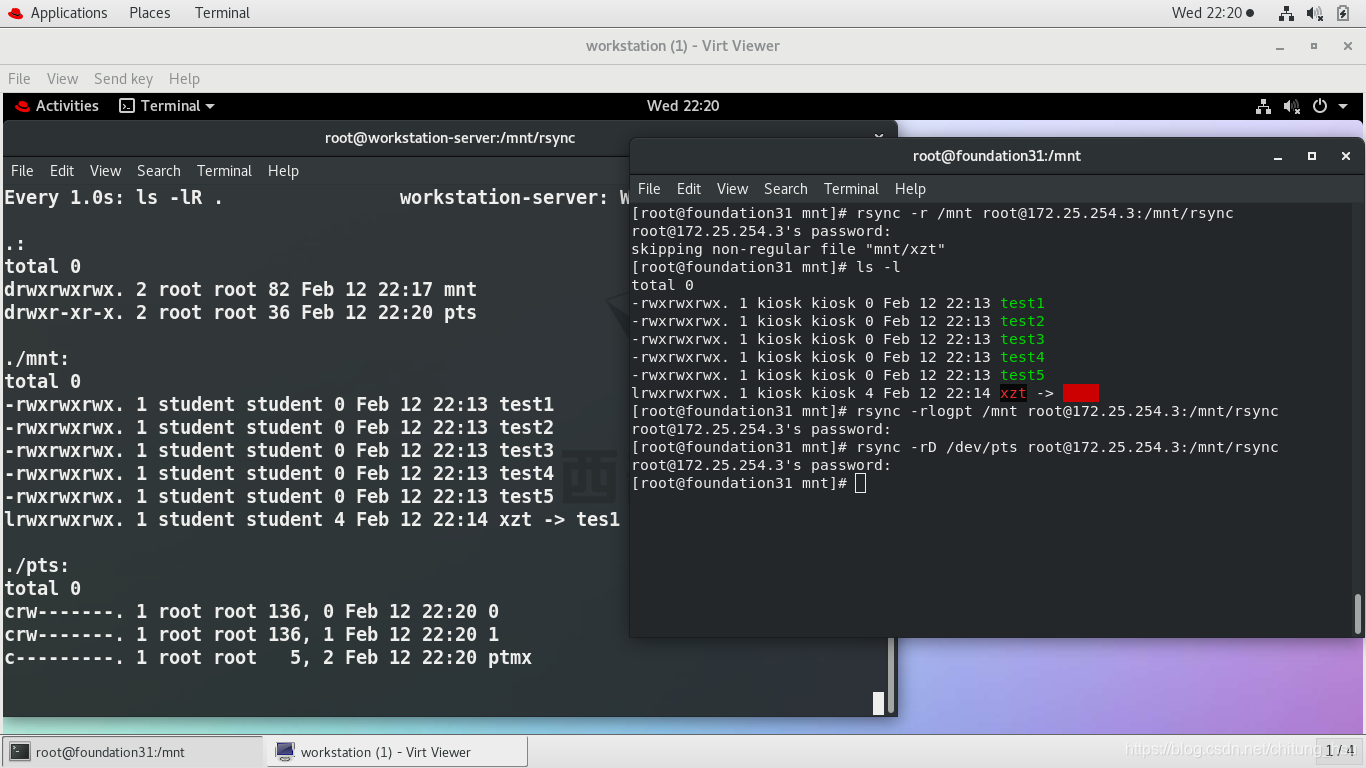Click the terminal cursor at foundation31 prompt
The image size is (1366, 768).
click(x=861, y=483)
